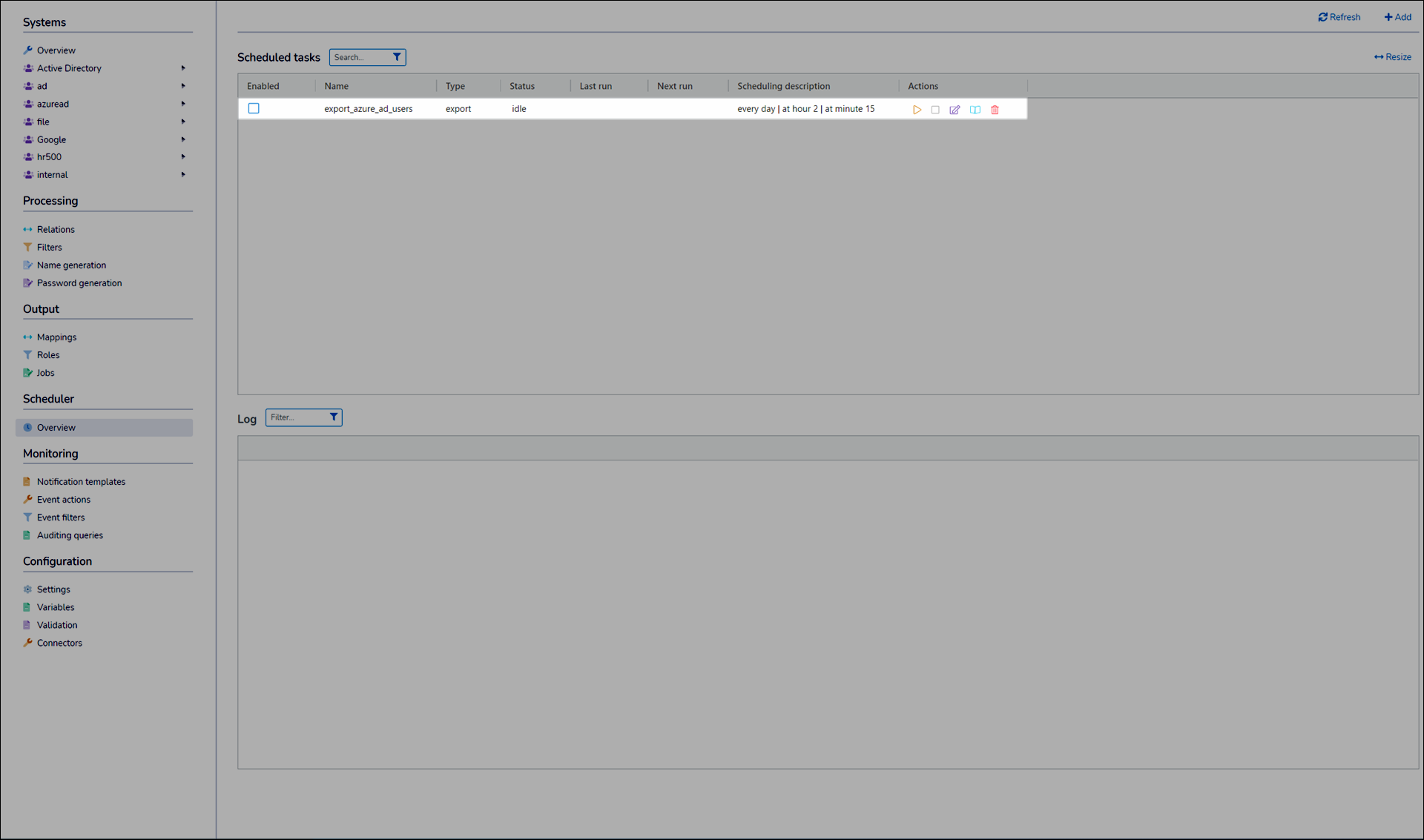Open the log book icon for export_azure_ad_users

(975, 110)
